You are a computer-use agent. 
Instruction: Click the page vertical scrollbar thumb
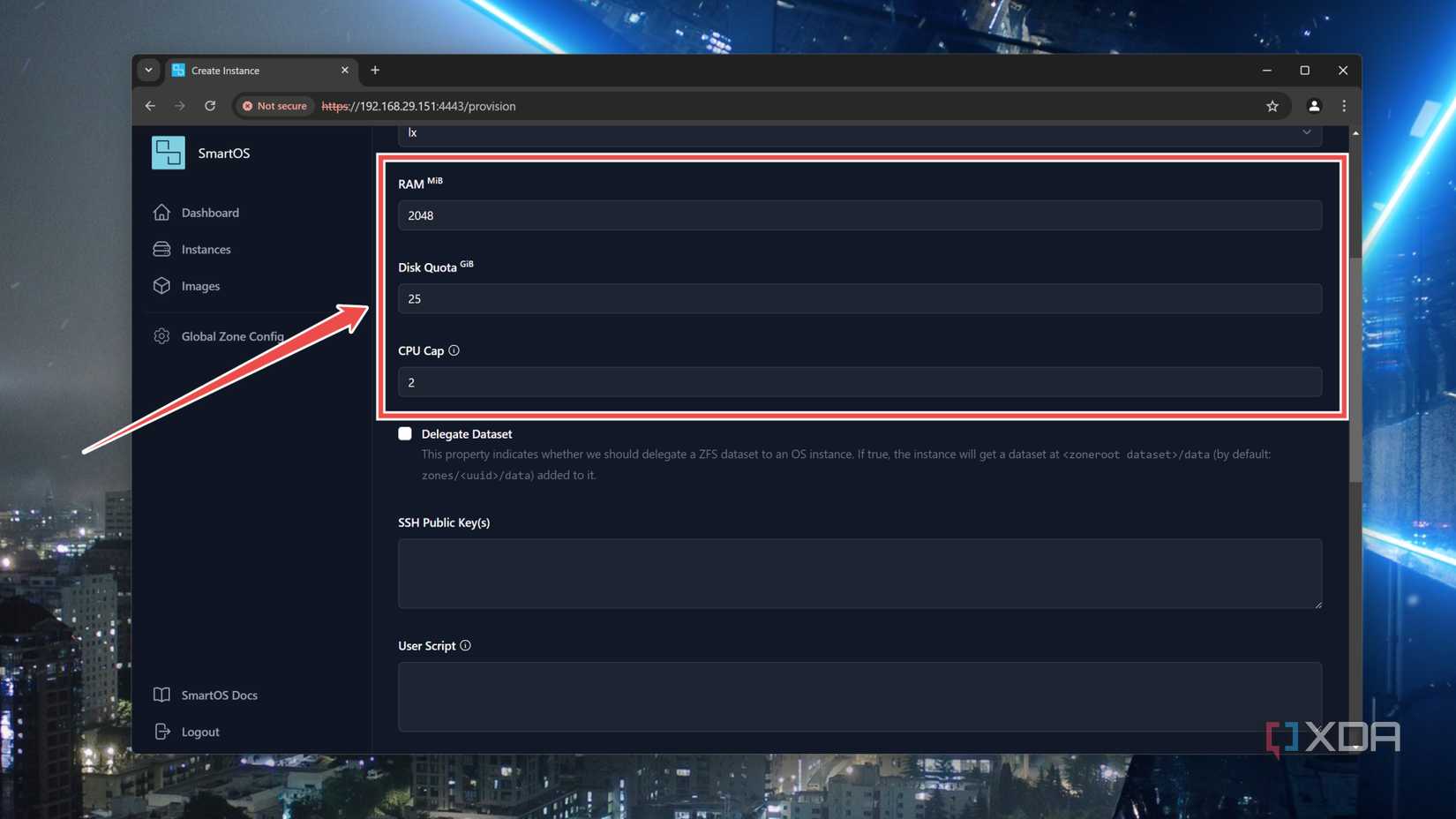[1355, 369]
